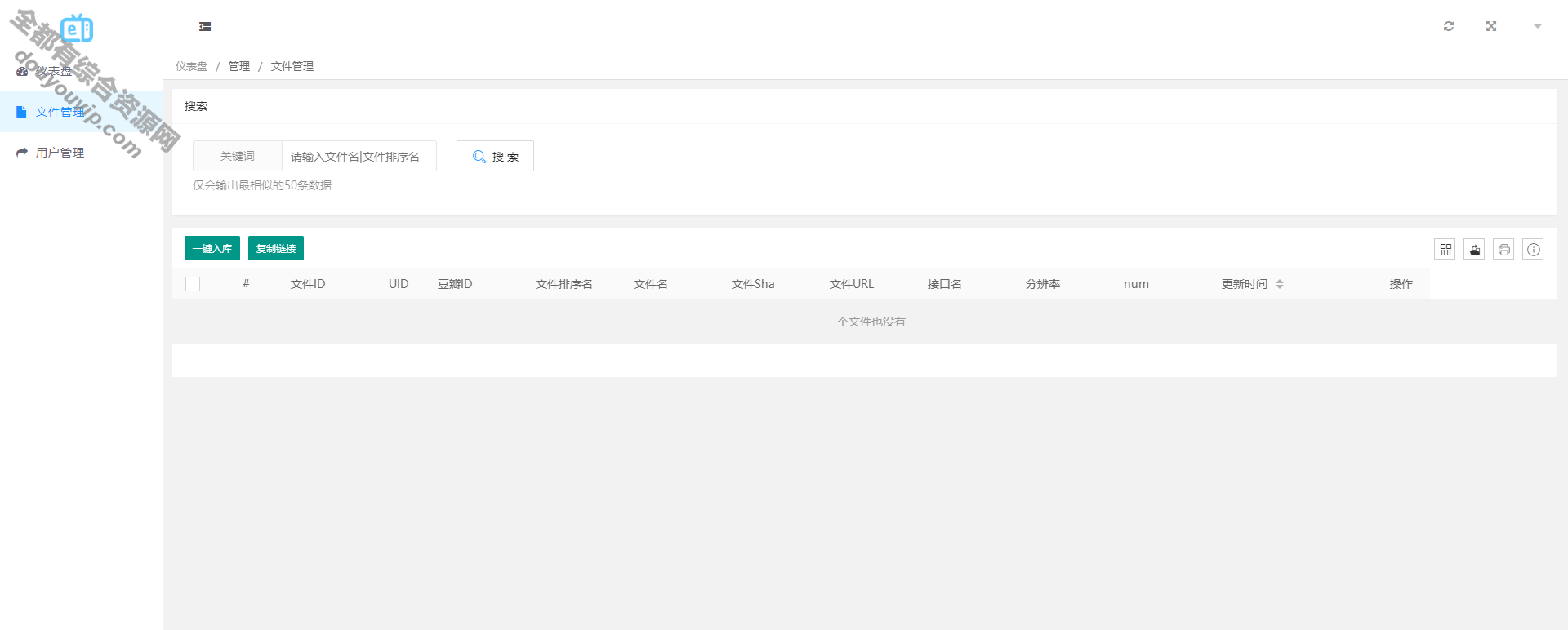Click the table print icon
1568x630 pixels.
[x=1504, y=249]
